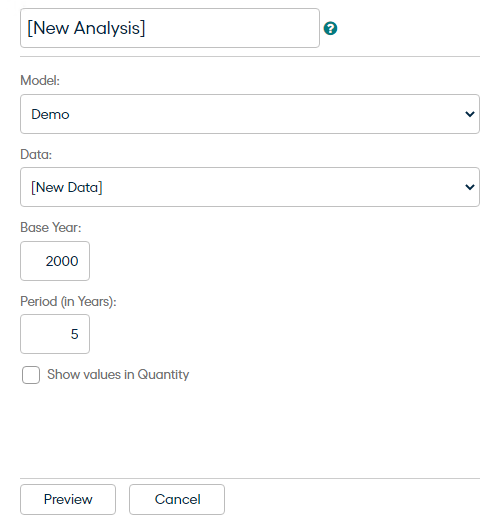Viewport: 500px width, 521px height.
Task: Expand the Model dropdown chevron arrow
Action: point(470,114)
